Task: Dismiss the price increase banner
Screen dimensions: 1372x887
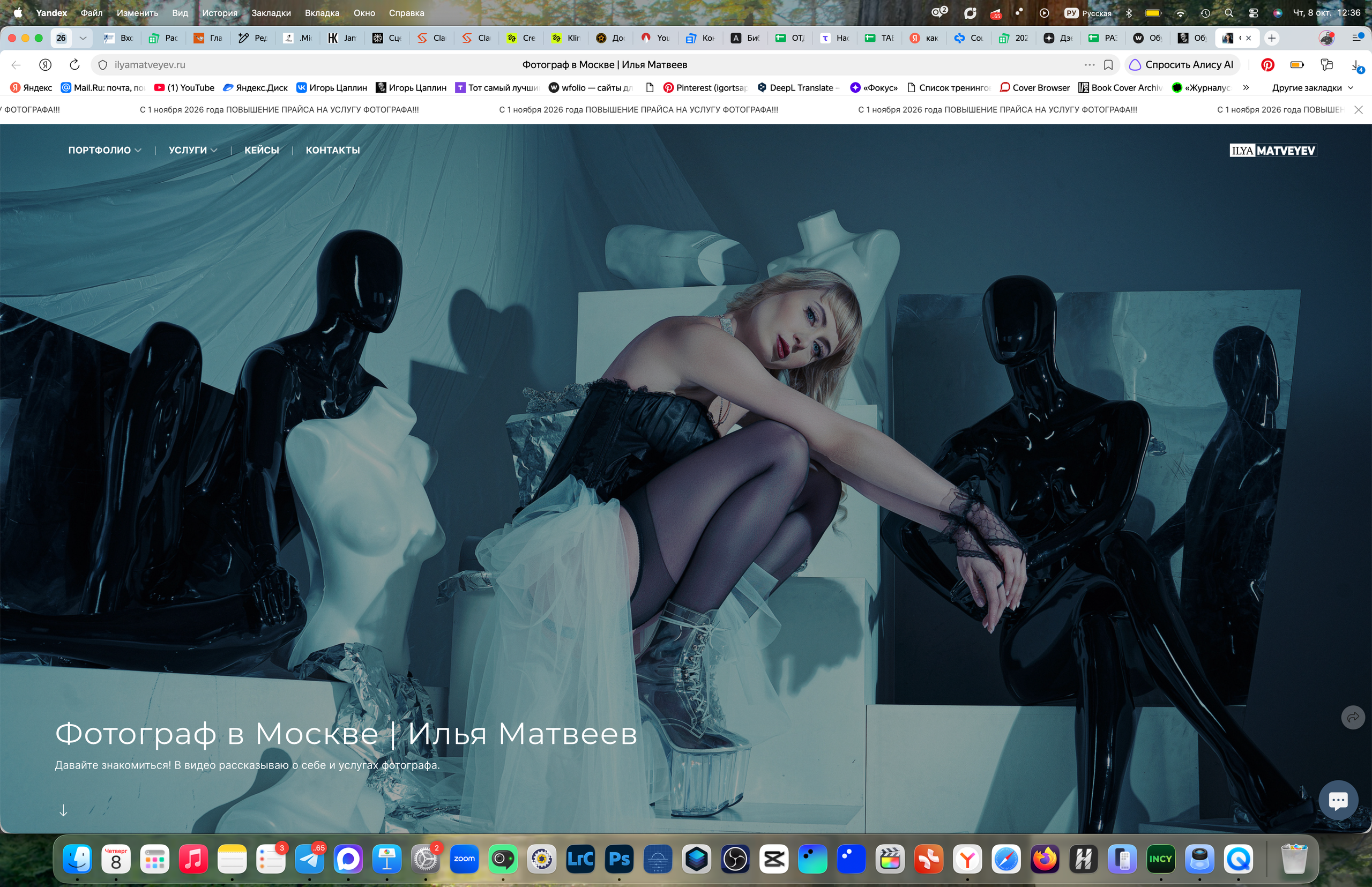Action: click(1358, 109)
